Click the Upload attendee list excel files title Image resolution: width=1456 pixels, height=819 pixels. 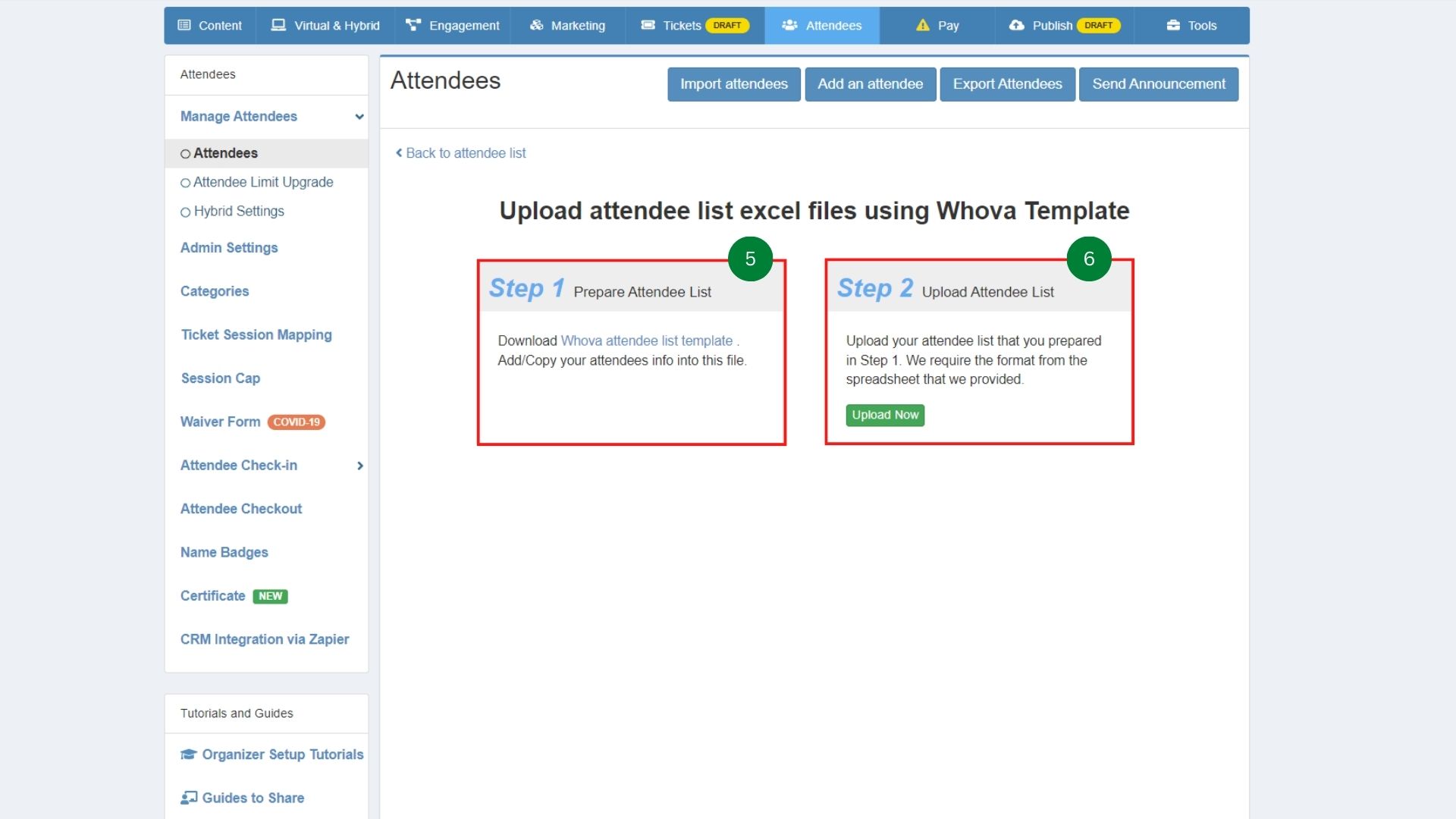[814, 211]
